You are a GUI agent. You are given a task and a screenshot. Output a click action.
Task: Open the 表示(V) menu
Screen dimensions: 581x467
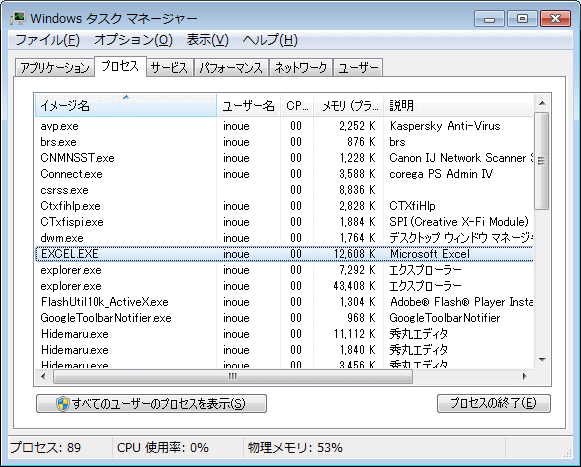208,40
